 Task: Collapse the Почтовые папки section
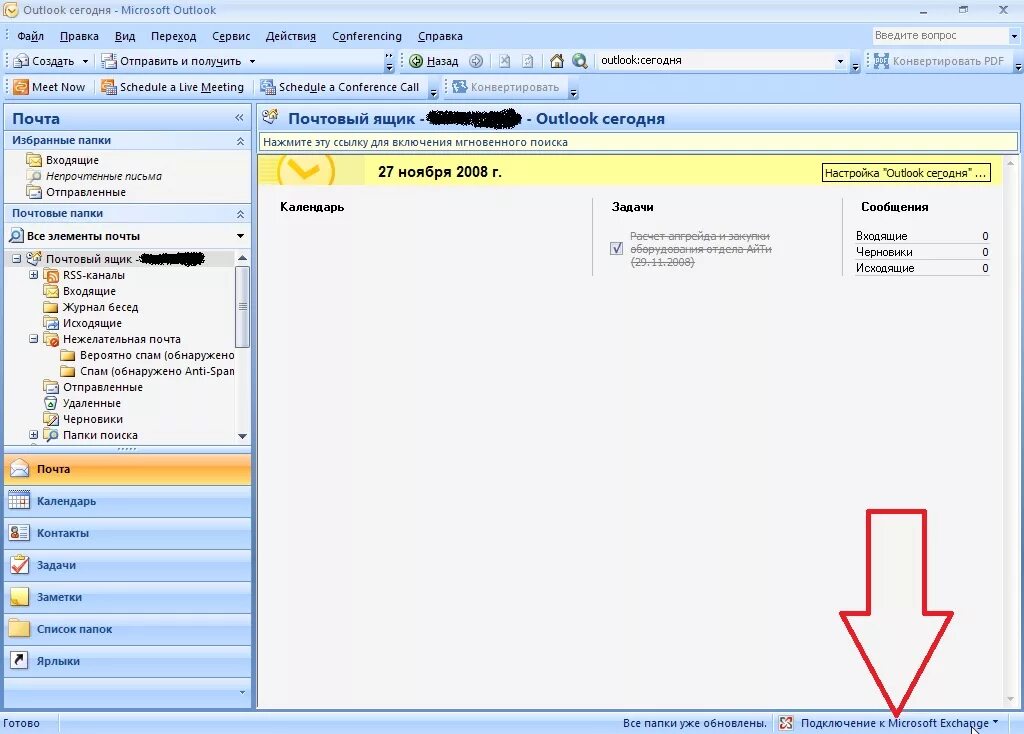pos(240,214)
